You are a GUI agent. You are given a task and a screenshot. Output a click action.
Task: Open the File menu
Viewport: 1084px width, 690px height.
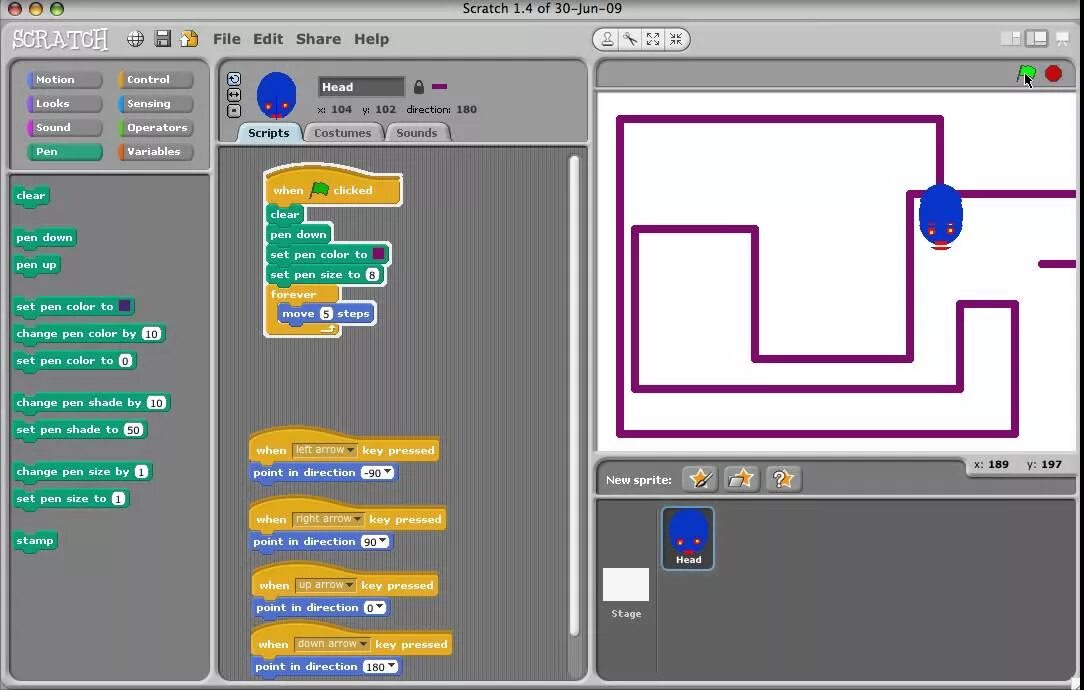point(227,39)
